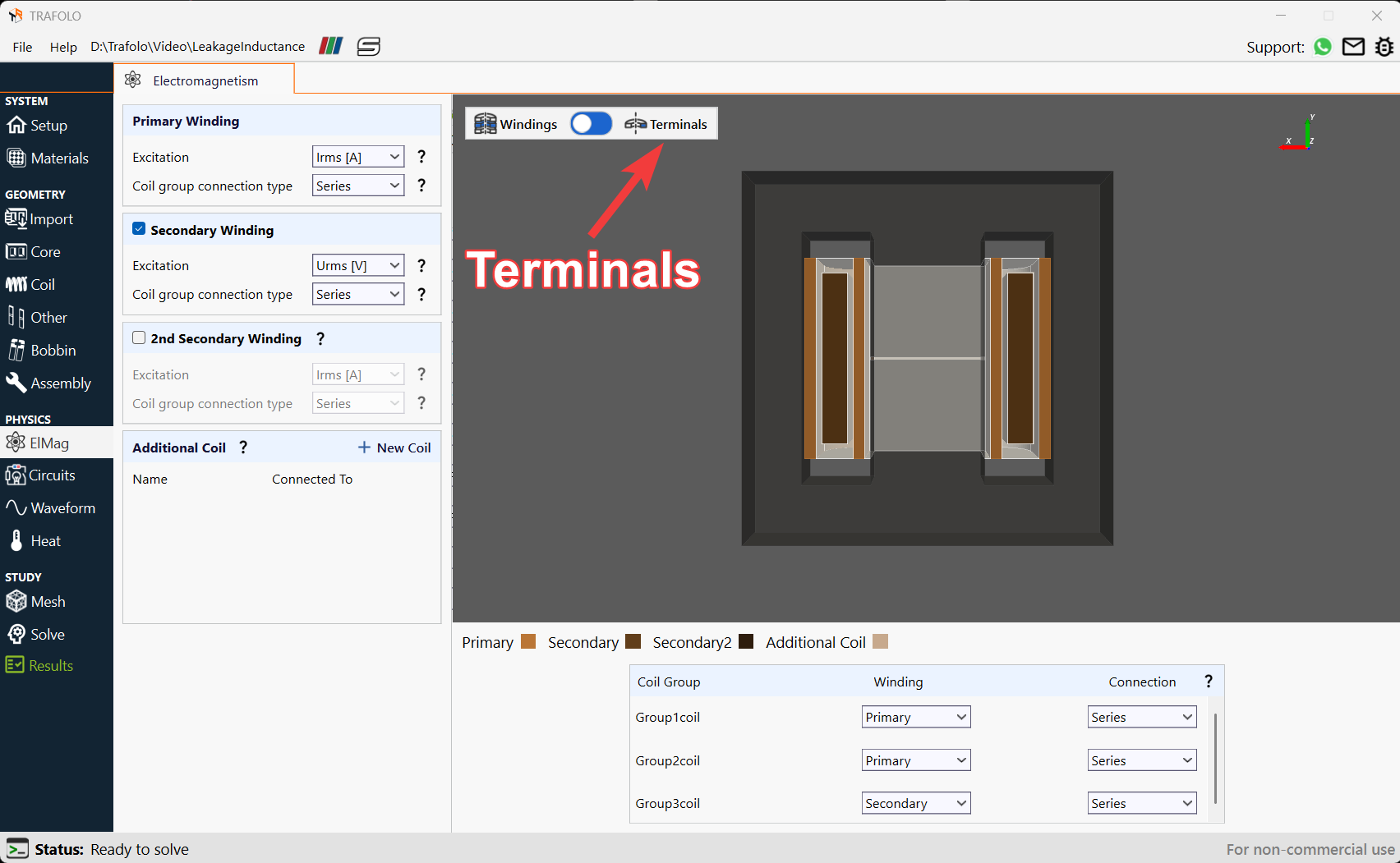Open Group3coil Connection dropdown
The height and width of the screenshot is (863, 1400).
(1142, 803)
